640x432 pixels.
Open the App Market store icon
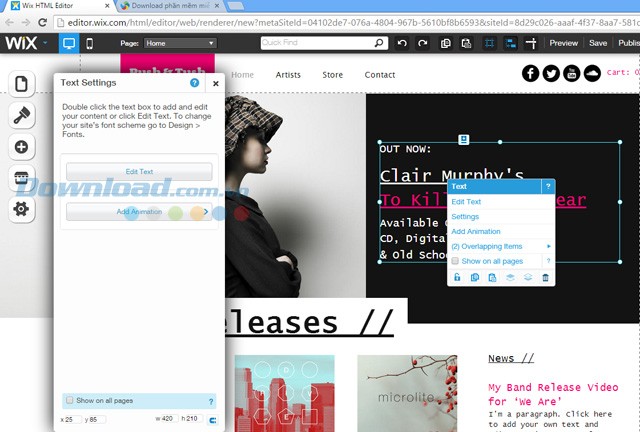pyautogui.click(x=22, y=178)
